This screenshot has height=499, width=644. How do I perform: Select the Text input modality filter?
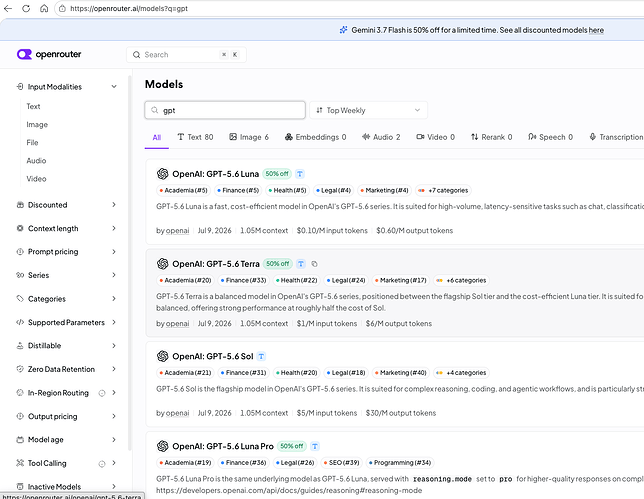click(33, 106)
